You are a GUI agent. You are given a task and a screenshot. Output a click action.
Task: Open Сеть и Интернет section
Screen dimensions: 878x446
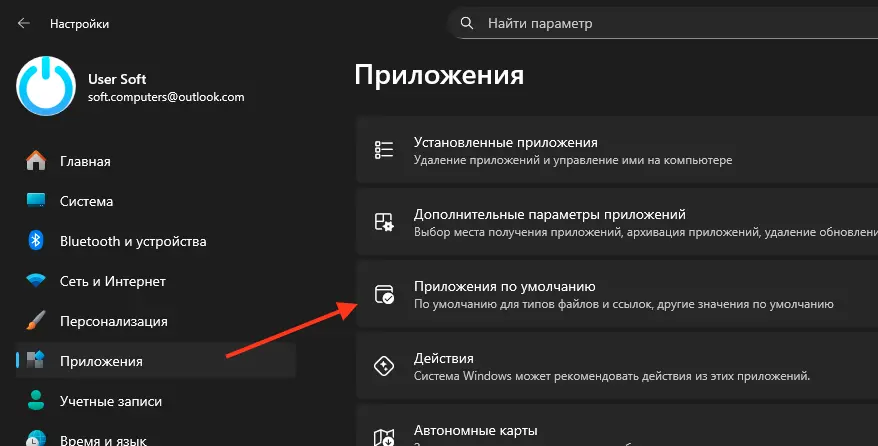[156, 281]
